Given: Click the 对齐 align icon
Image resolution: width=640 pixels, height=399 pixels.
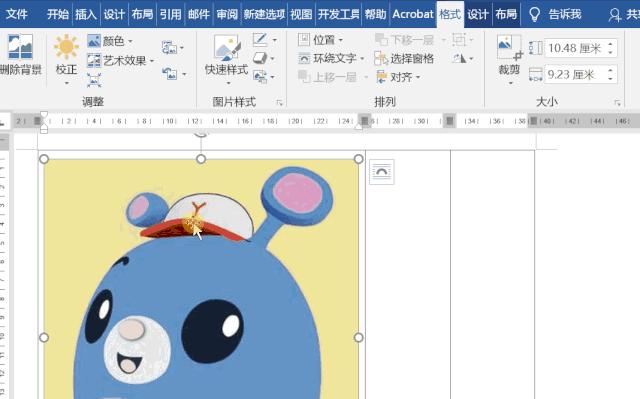Looking at the screenshot, I should click(x=382, y=77).
